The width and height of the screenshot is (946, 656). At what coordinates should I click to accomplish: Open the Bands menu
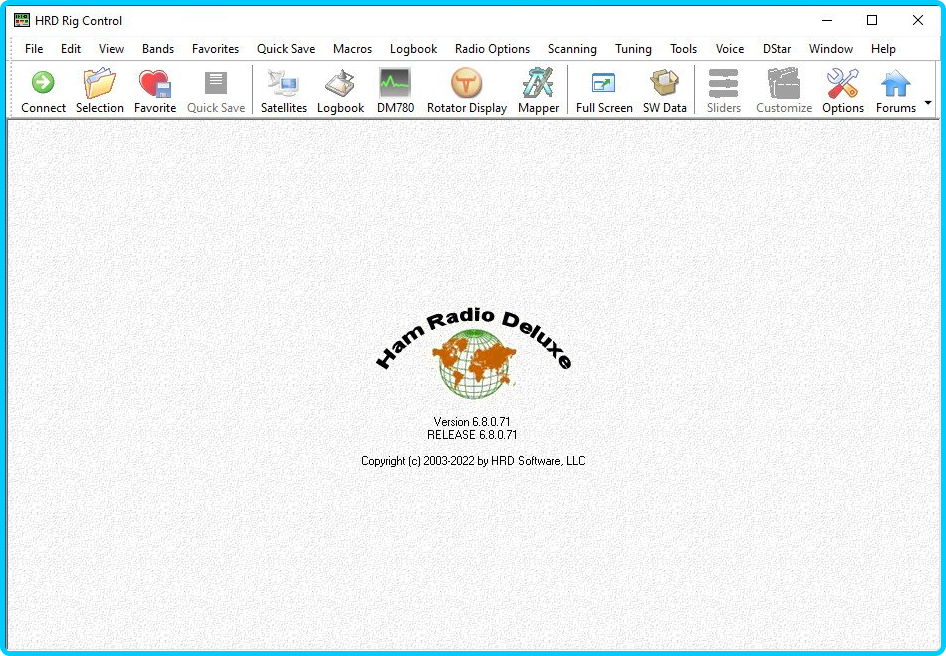158,49
